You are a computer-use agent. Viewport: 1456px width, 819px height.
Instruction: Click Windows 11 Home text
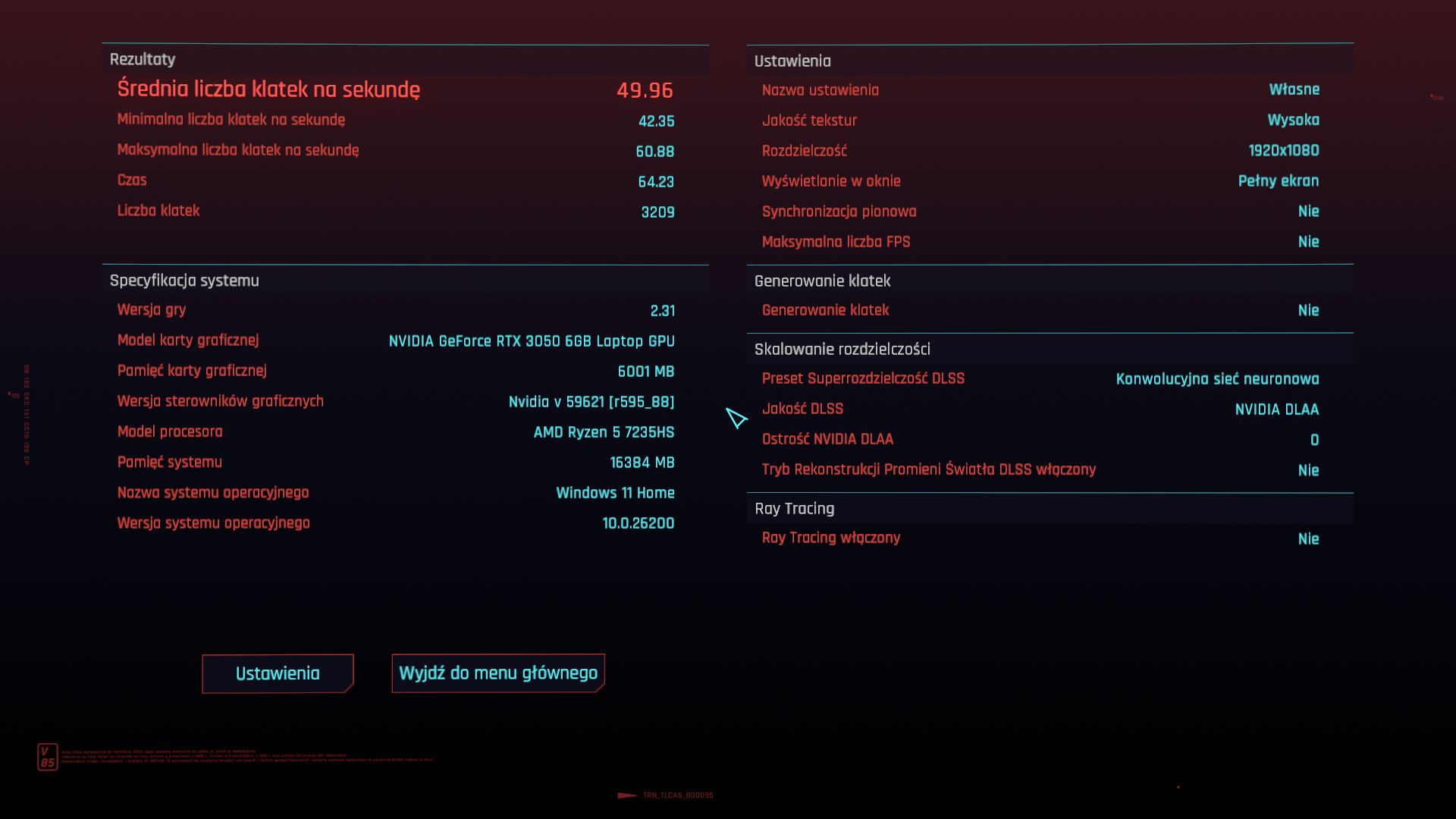[x=615, y=493]
